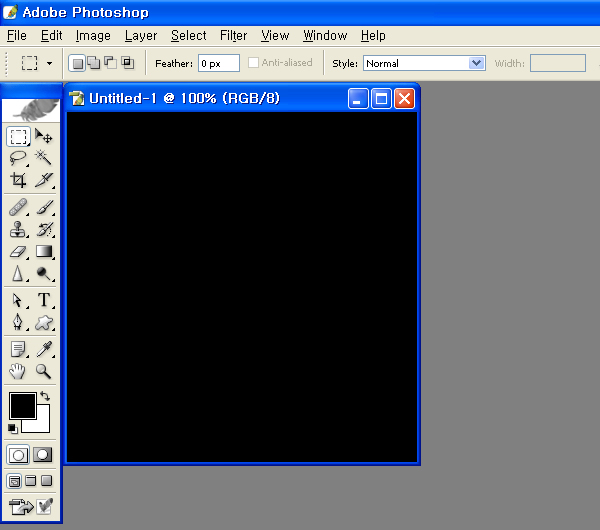The width and height of the screenshot is (600, 530).
Task: Open the Image menu
Action: (x=93, y=36)
